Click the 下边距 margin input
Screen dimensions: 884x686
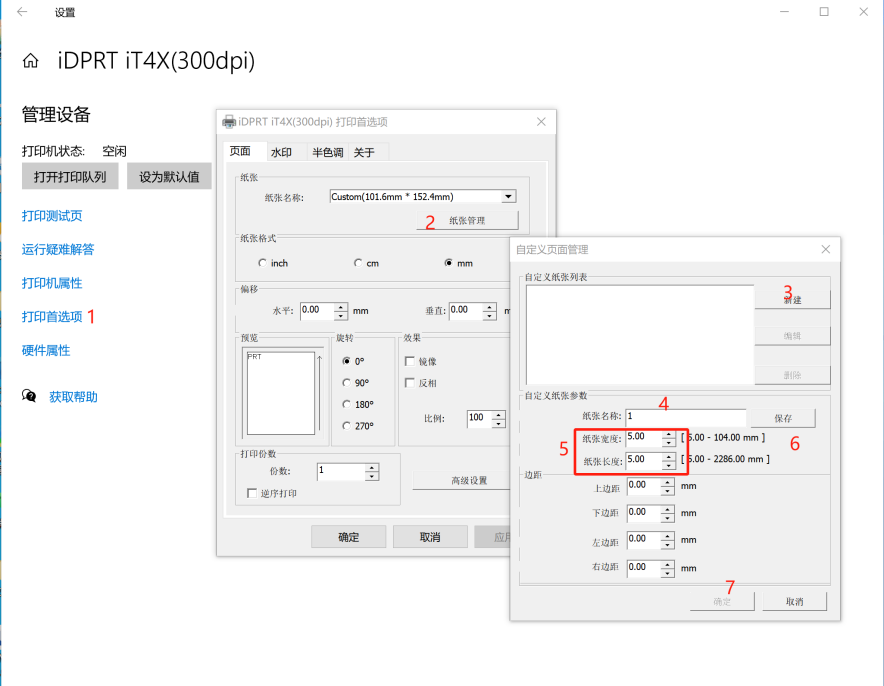(x=643, y=513)
